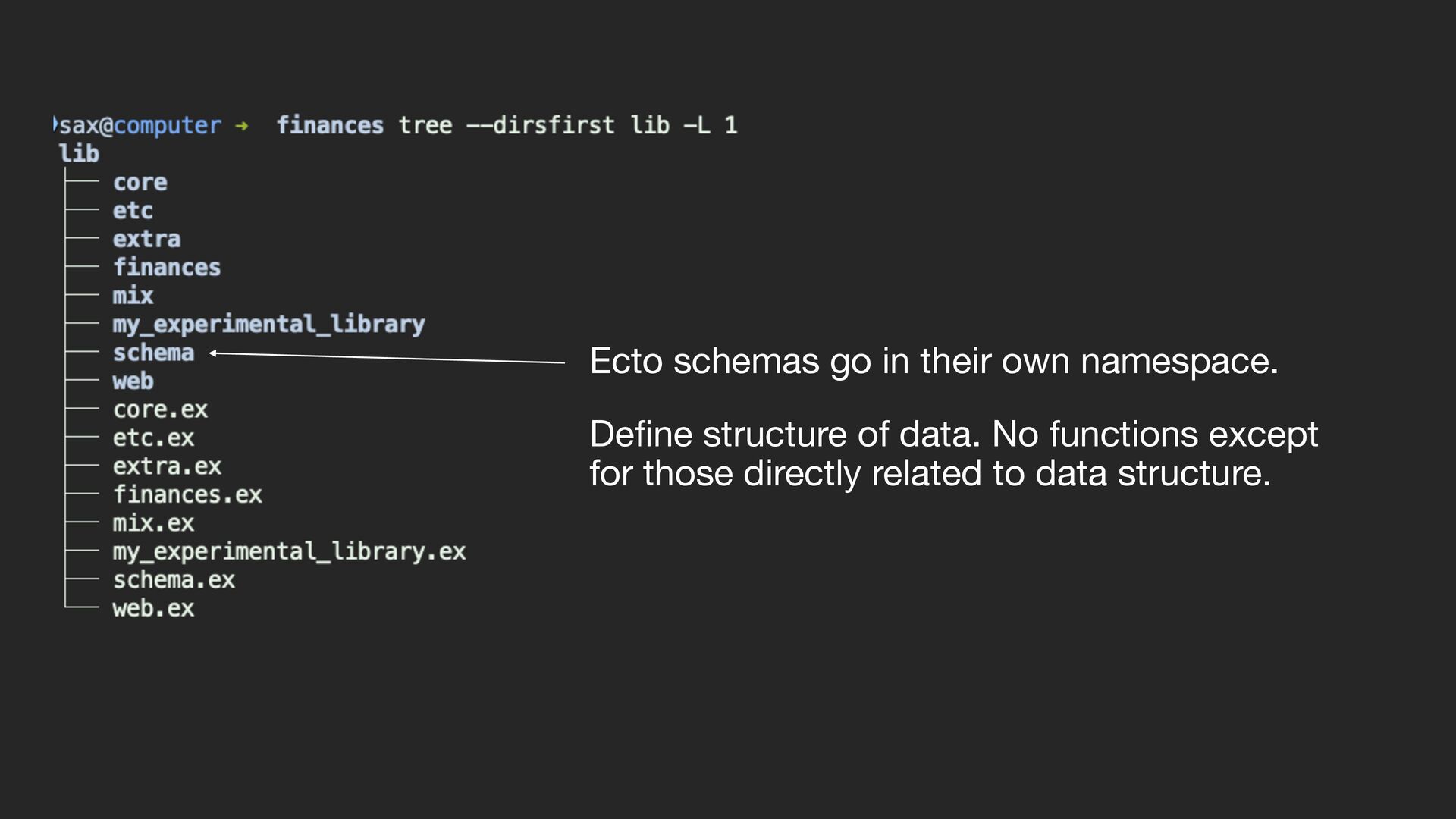Click the sax@computer prompt text
The height and width of the screenshot is (819, 1456).
[140, 125]
